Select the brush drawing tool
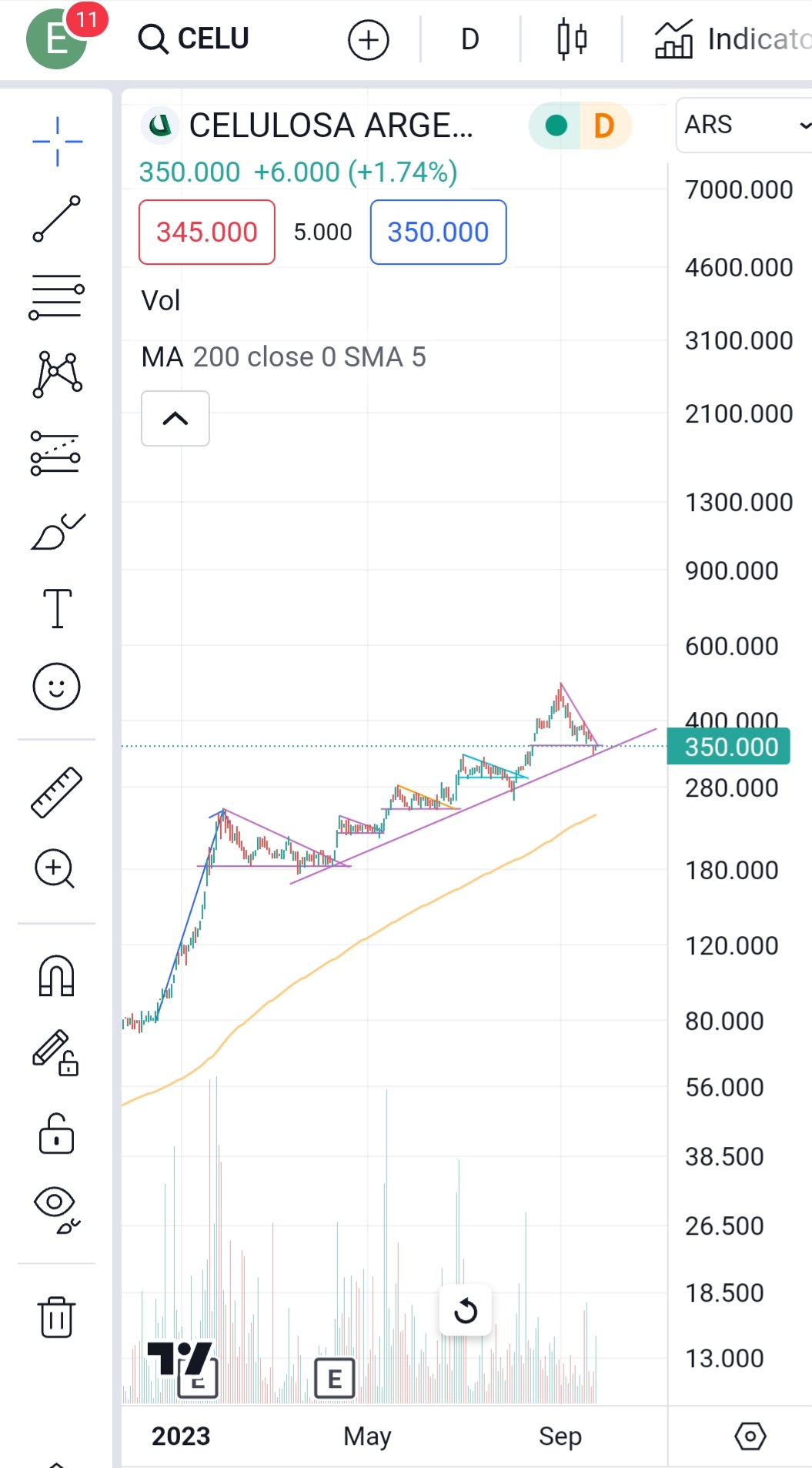 [x=57, y=532]
